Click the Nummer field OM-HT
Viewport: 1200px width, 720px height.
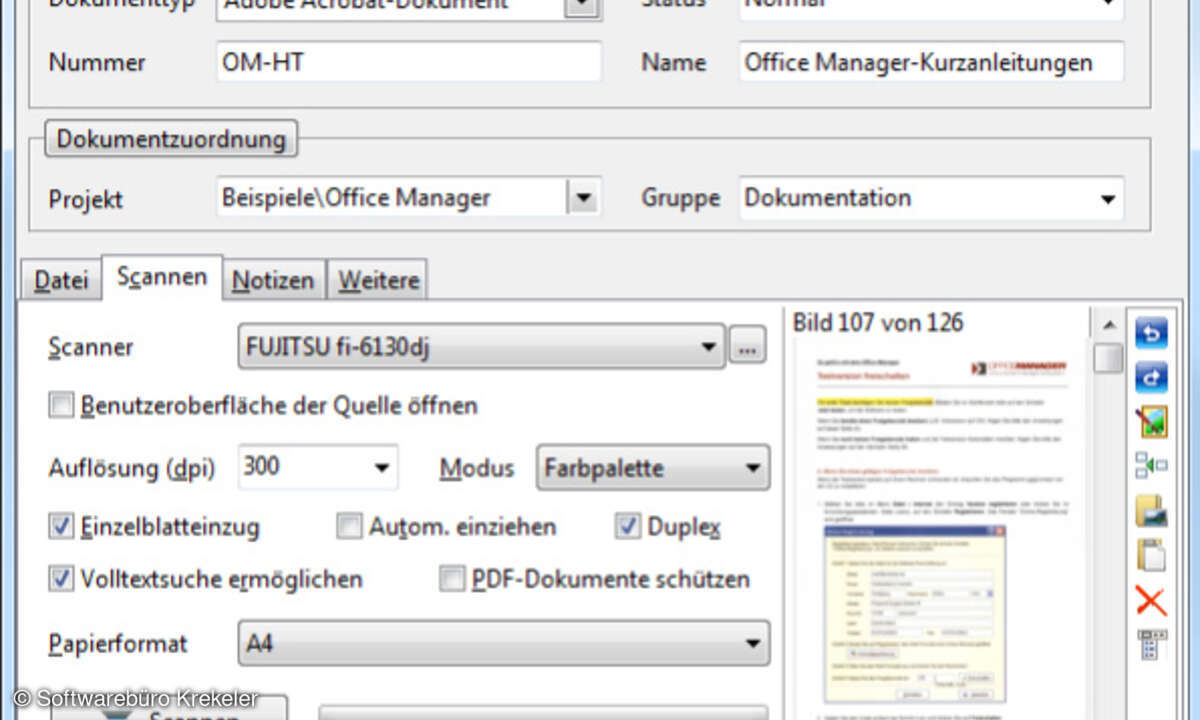(409, 62)
